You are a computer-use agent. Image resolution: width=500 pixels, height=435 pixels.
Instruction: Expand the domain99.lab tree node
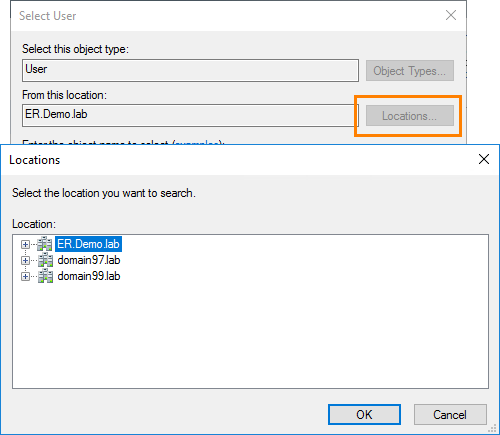[25, 276]
